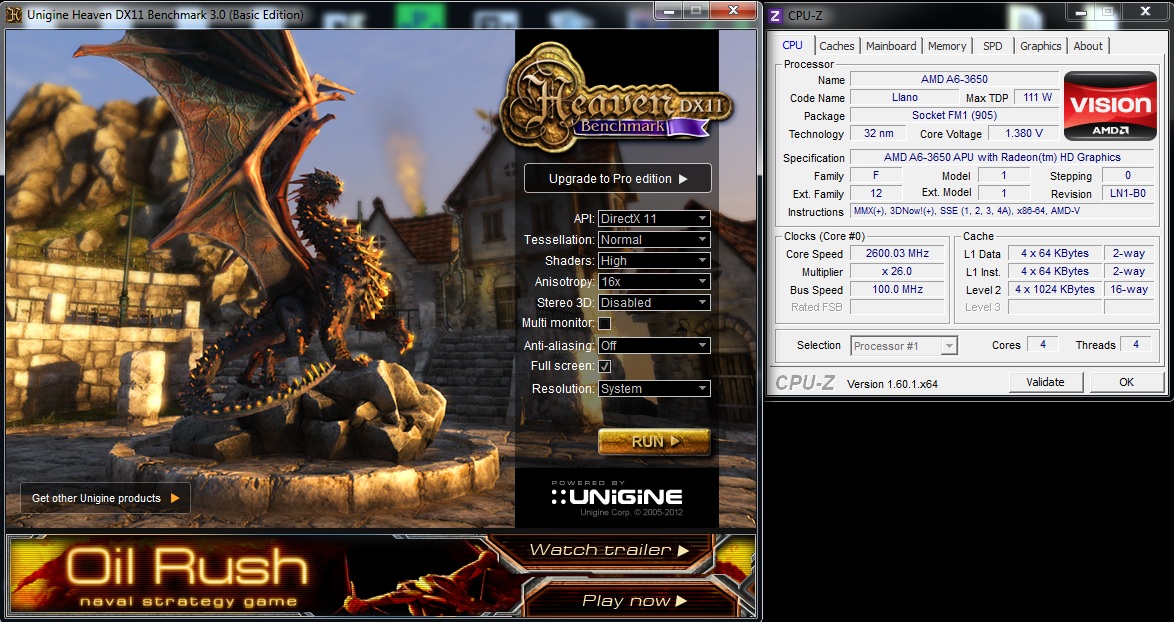Click the 111 W Max TDP value
Viewport: 1174px width, 622px height.
tap(1036, 97)
